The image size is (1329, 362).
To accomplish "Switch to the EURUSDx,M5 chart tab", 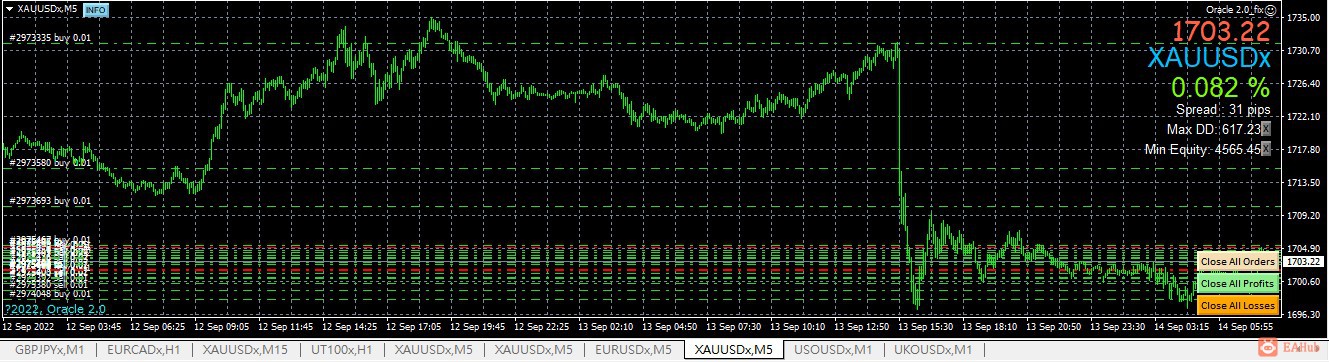I will pos(634,350).
